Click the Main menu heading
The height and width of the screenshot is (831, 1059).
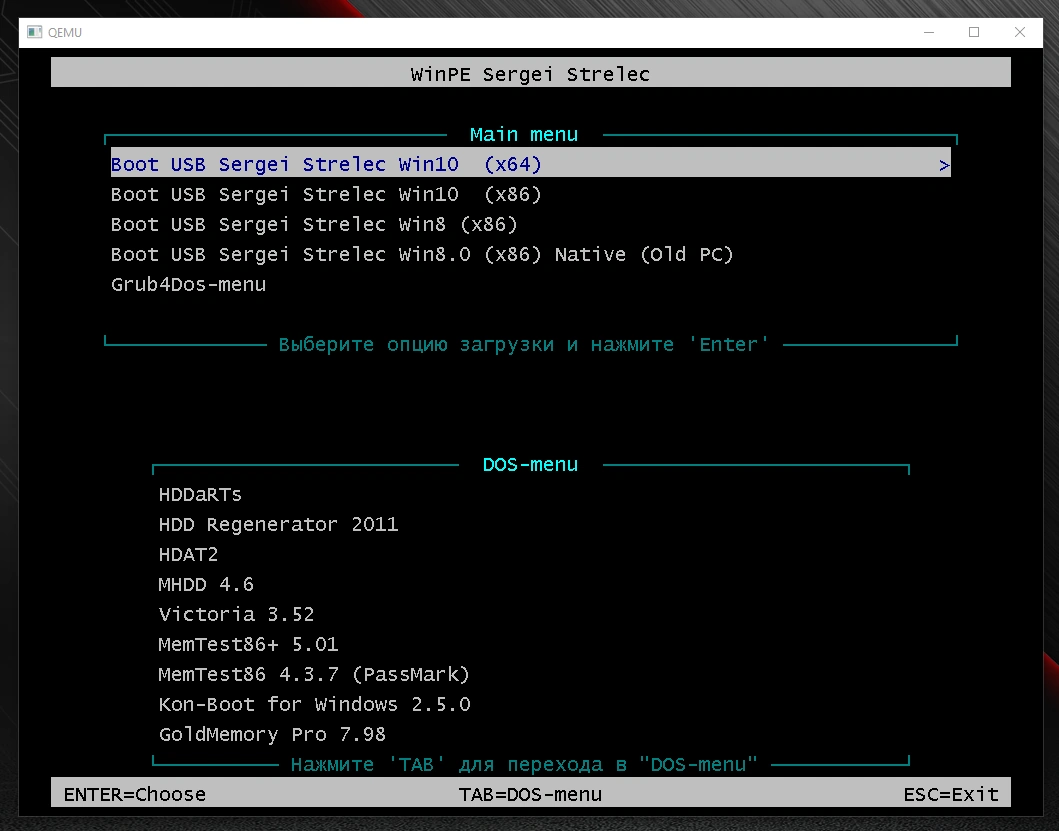point(524,134)
